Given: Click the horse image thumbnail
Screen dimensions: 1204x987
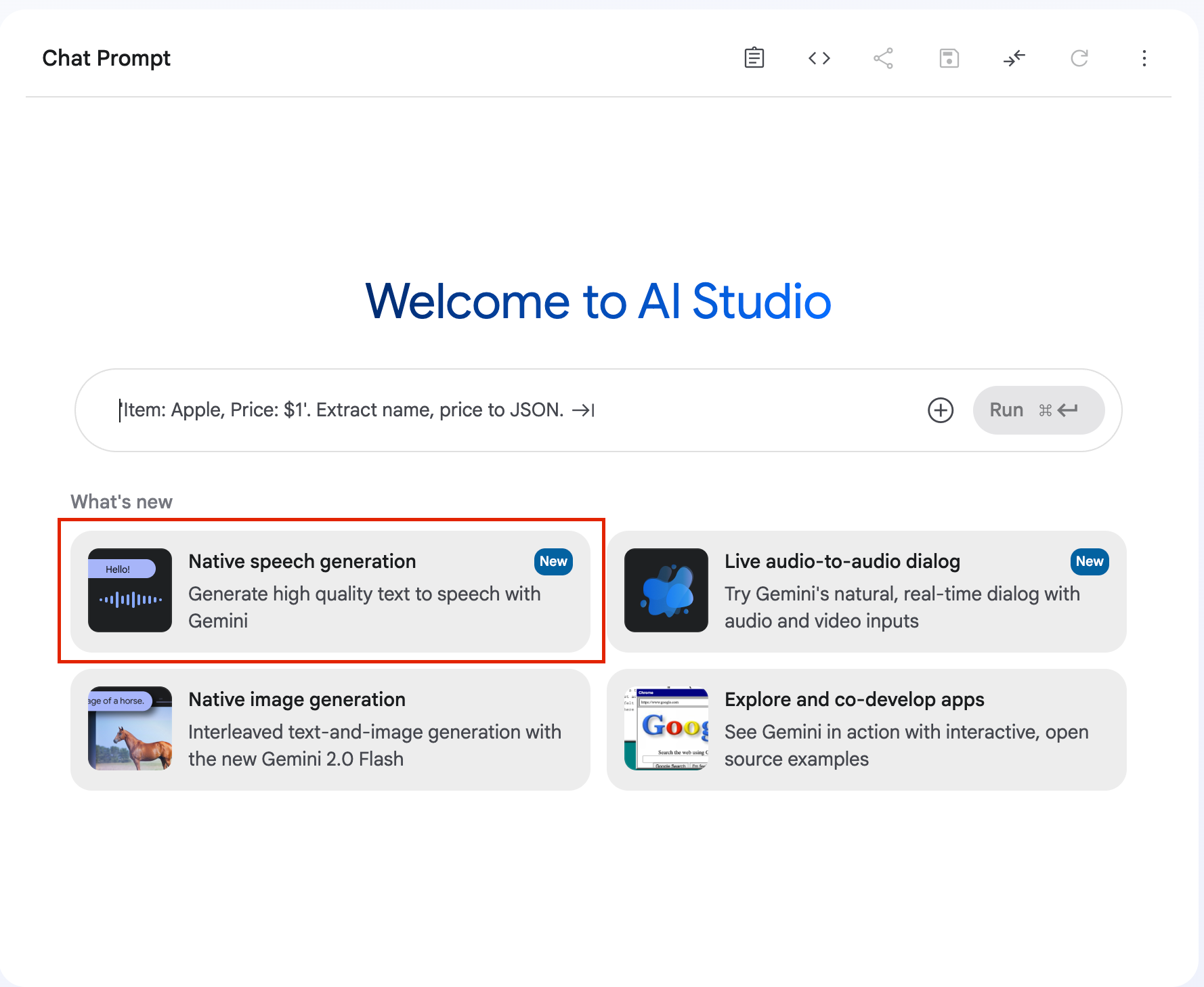Looking at the screenshot, I should pos(130,728).
